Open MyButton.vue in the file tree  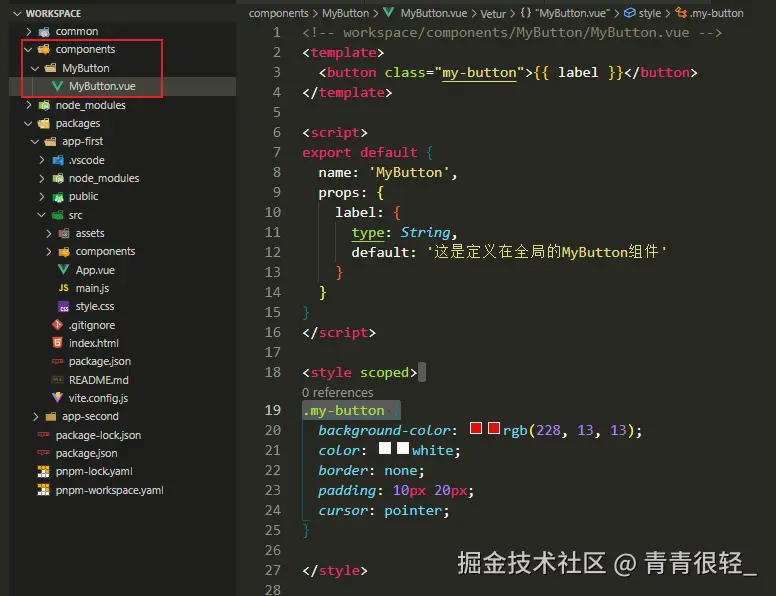102,86
